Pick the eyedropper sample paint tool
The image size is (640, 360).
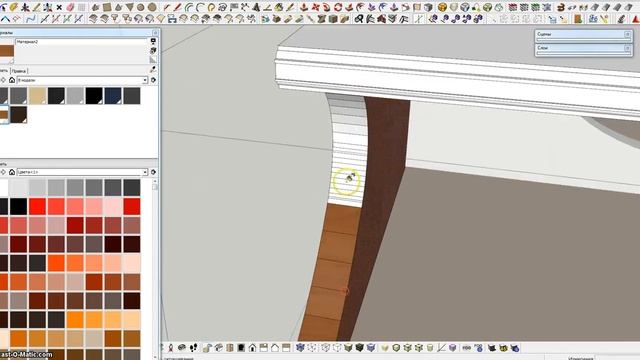(x=153, y=69)
